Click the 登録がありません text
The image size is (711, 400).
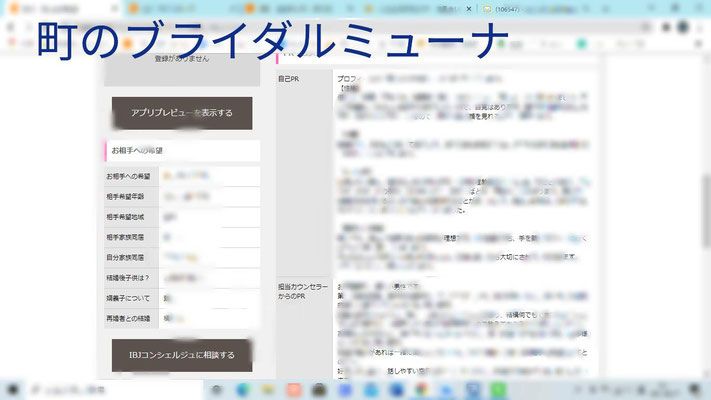pyautogui.click(x=182, y=59)
